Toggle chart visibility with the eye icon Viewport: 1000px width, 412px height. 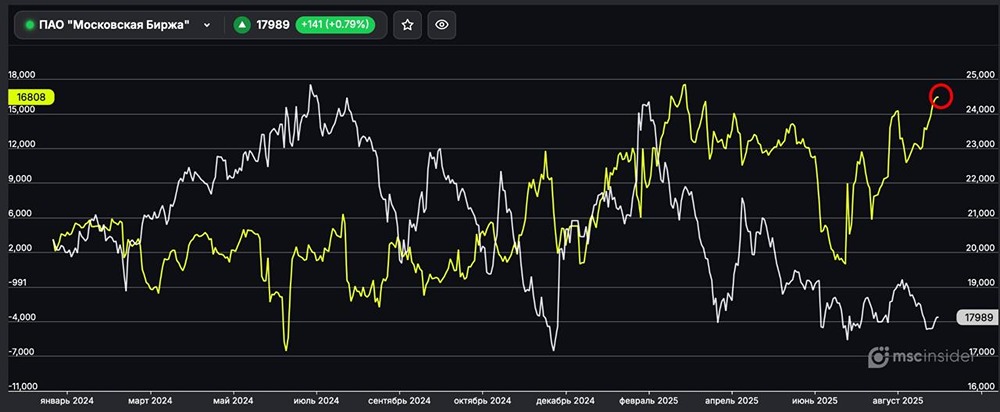[441, 25]
